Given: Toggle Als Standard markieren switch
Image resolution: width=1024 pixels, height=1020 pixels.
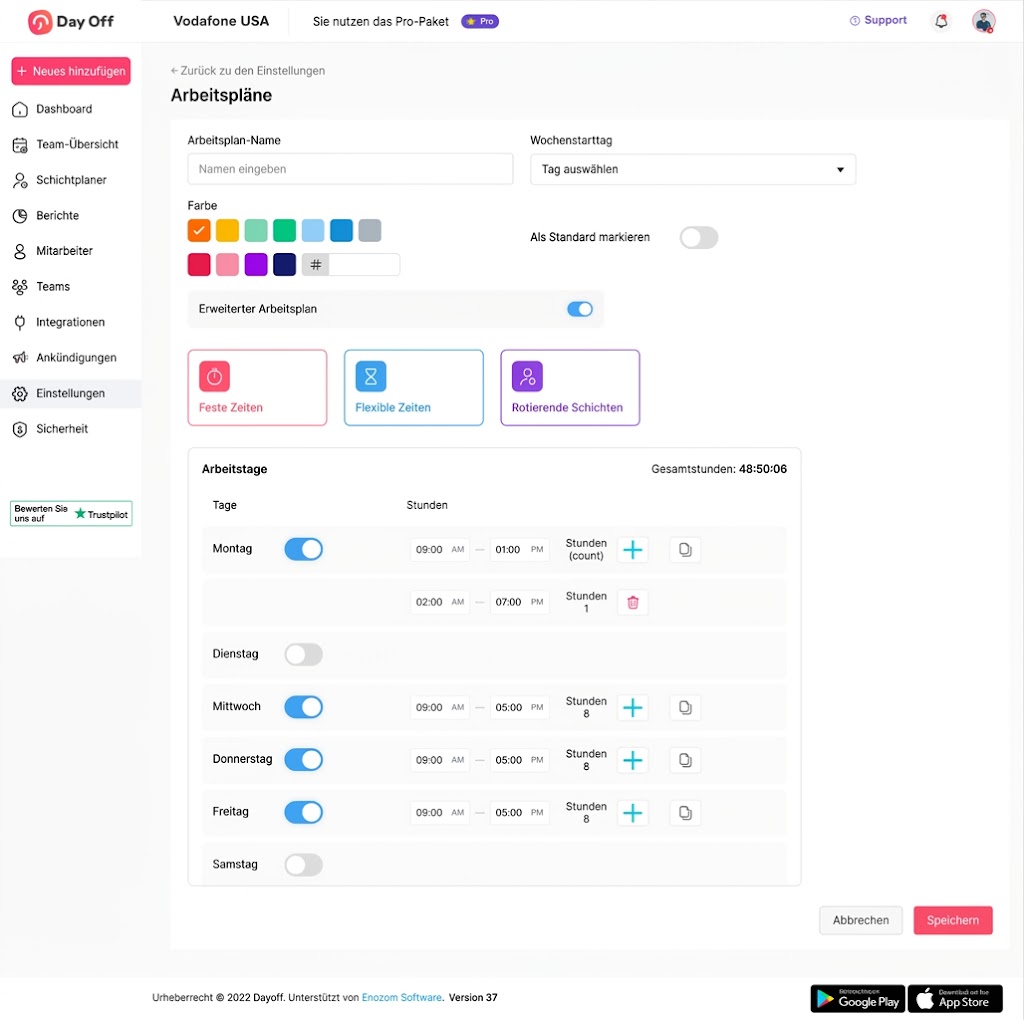Looking at the screenshot, I should click(699, 238).
